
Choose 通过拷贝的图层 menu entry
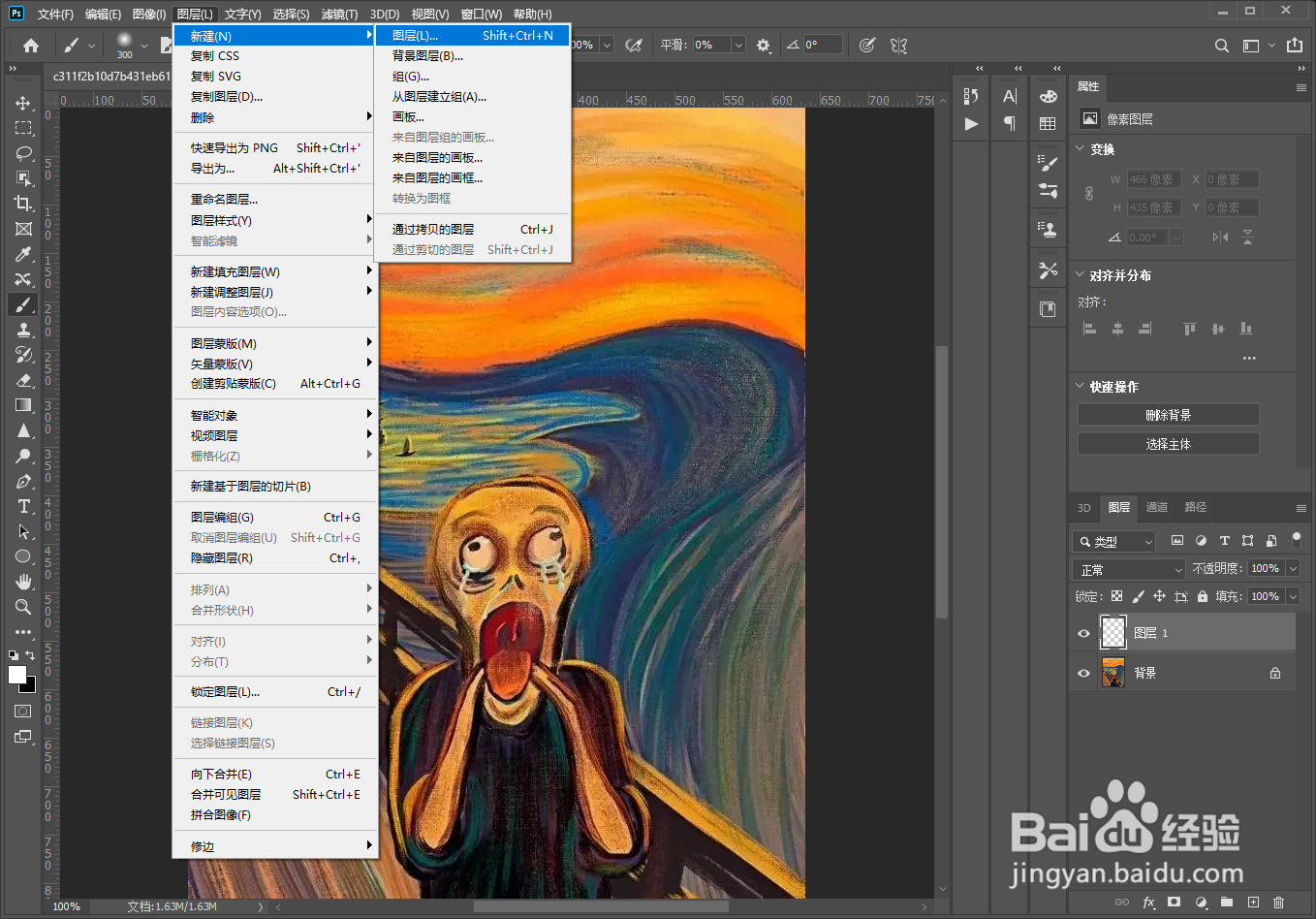pos(473,229)
